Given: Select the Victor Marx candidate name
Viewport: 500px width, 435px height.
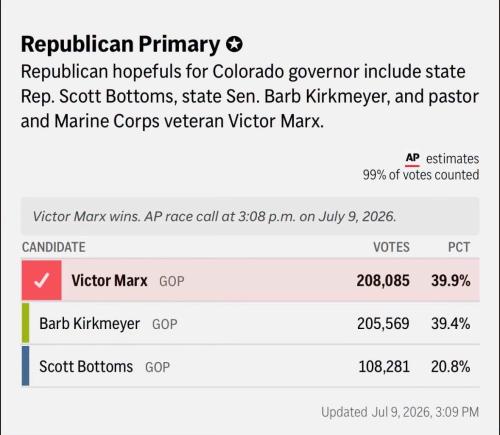Looking at the screenshot, I should click(109, 281).
